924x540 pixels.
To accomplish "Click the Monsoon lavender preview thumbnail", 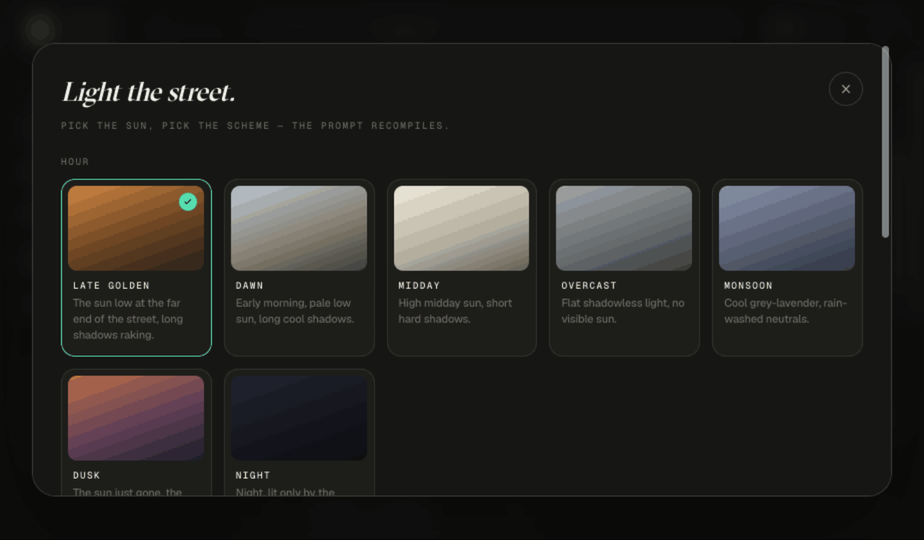I will click(787, 228).
